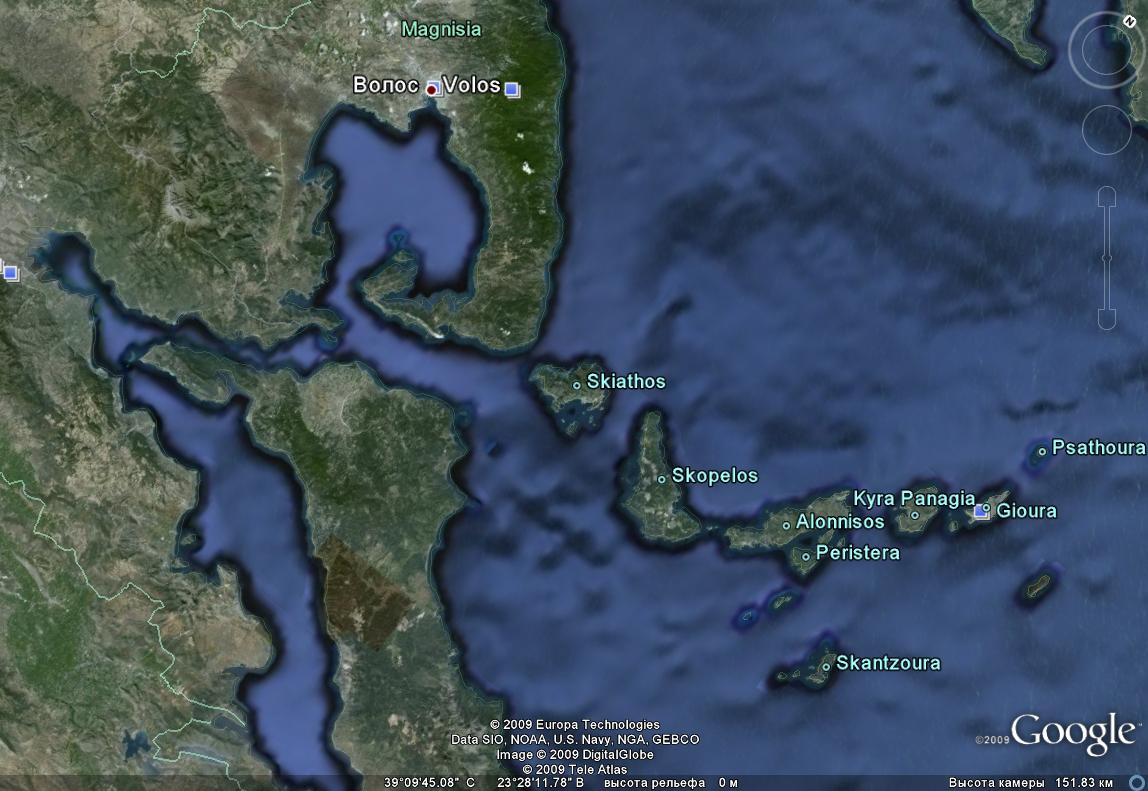Click the Google logo in the corner
The width and height of the screenshot is (1148, 791).
click(x=1071, y=732)
